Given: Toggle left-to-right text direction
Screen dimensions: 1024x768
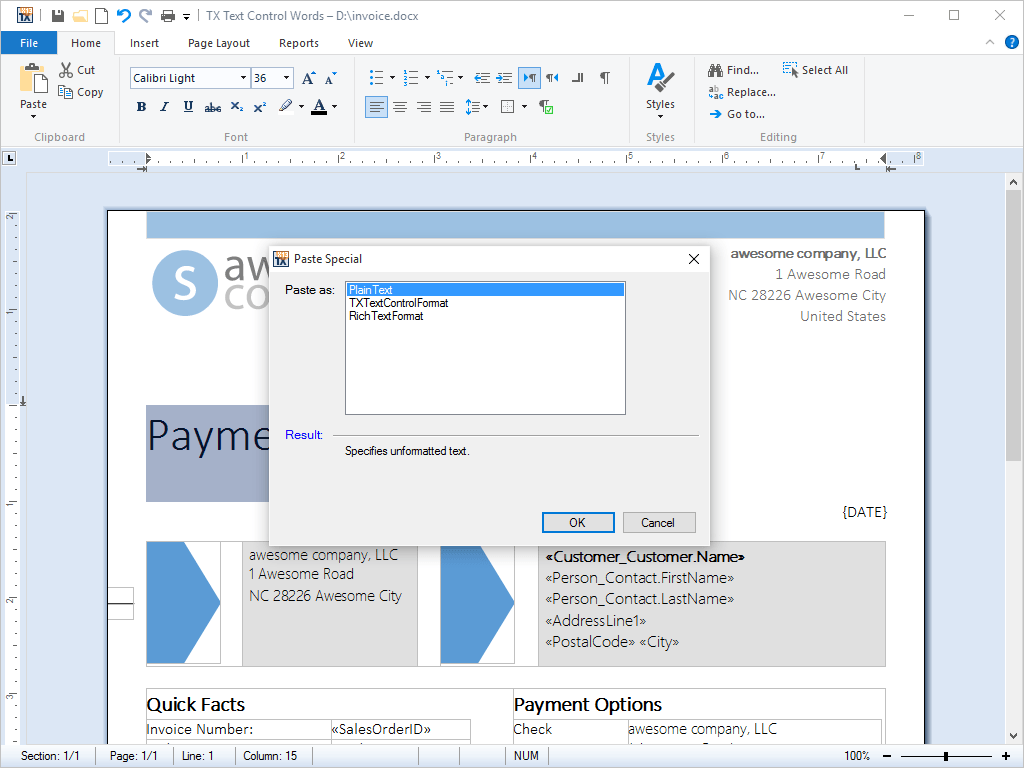Looking at the screenshot, I should (529, 77).
